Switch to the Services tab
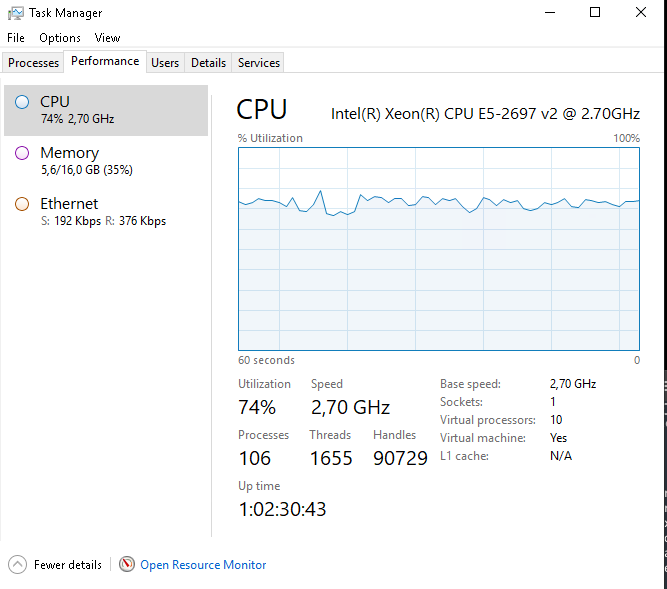The image size is (667, 589). pyautogui.click(x=259, y=63)
